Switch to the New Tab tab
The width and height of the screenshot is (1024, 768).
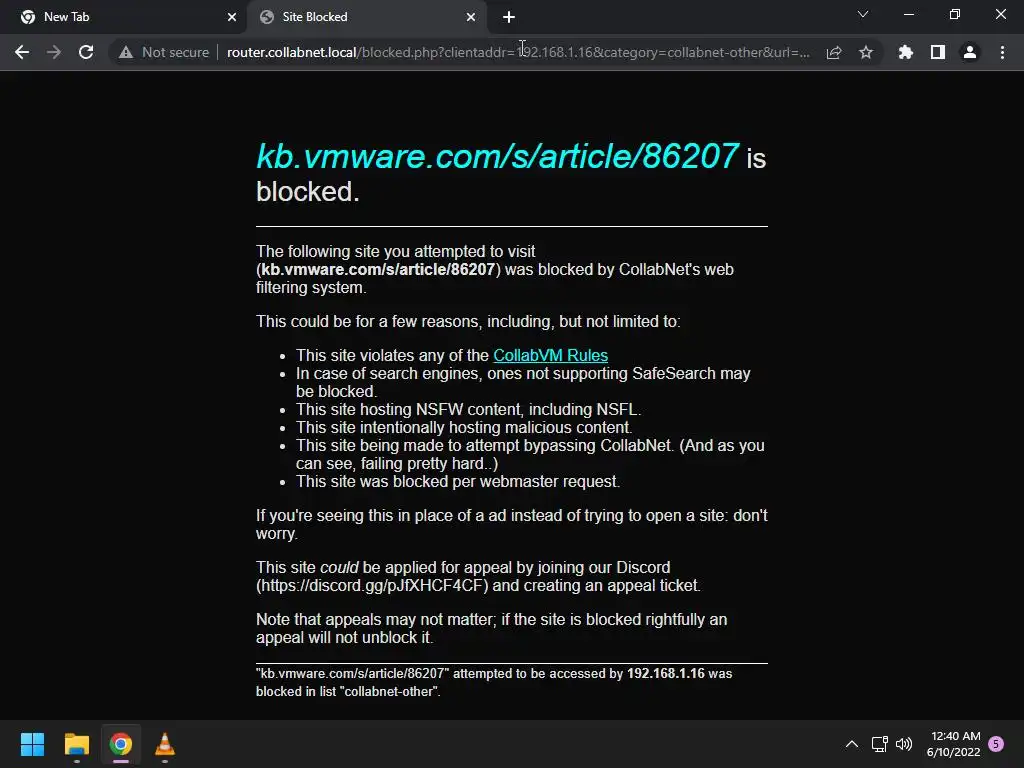[124, 17]
